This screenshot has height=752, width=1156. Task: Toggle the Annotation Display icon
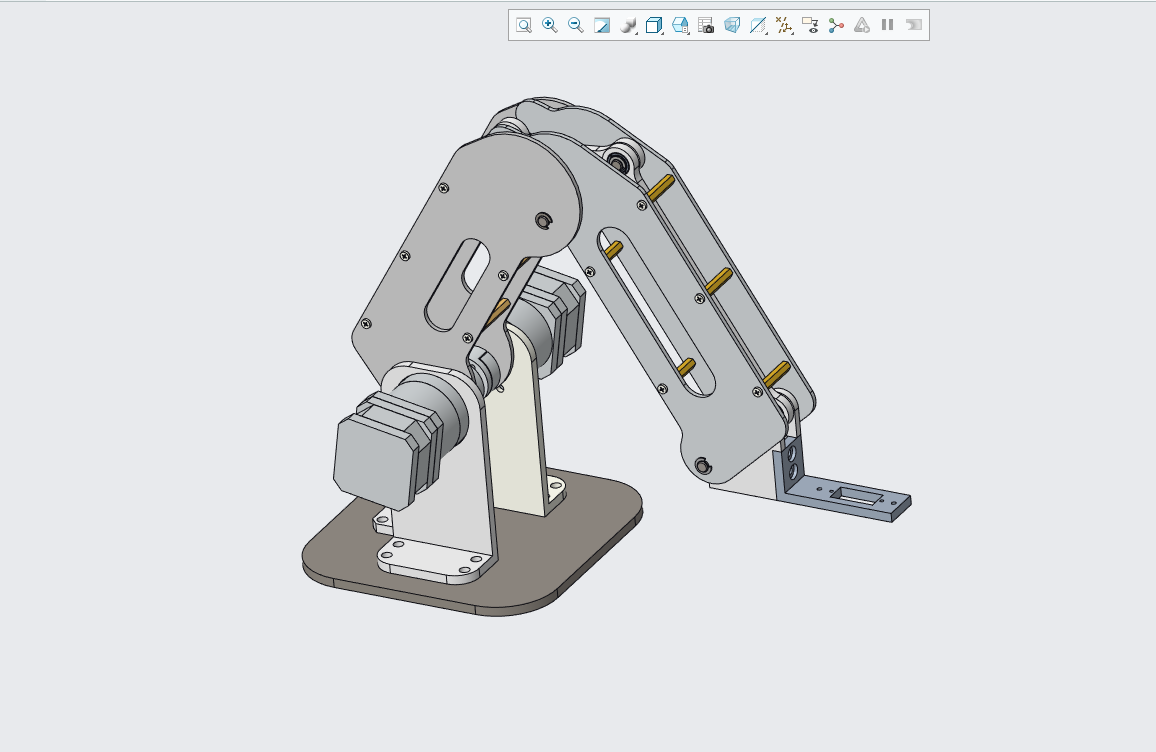click(x=810, y=25)
